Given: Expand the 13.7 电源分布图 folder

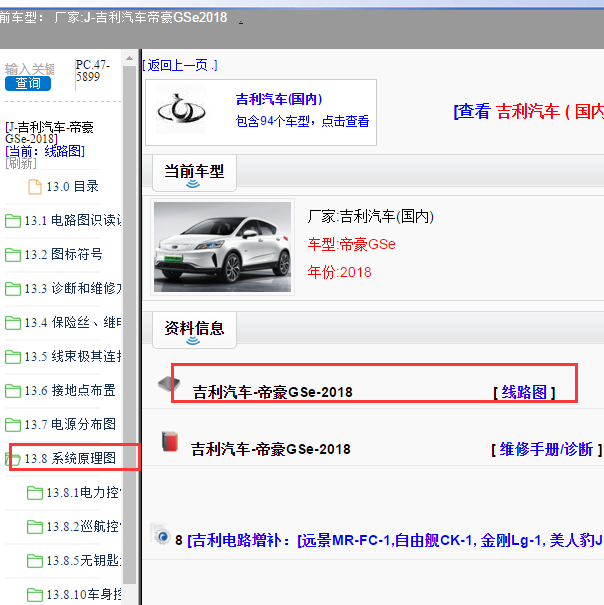Looking at the screenshot, I should (x=70, y=424).
